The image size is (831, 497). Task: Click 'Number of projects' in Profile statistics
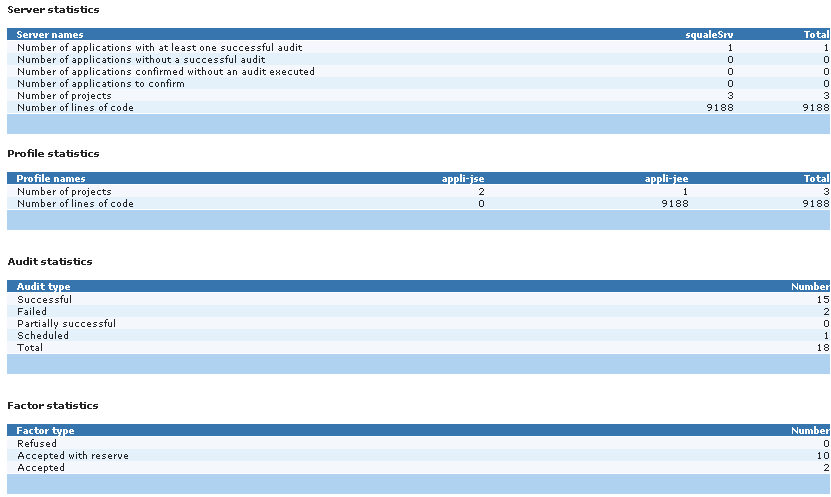click(x=64, y=192)
